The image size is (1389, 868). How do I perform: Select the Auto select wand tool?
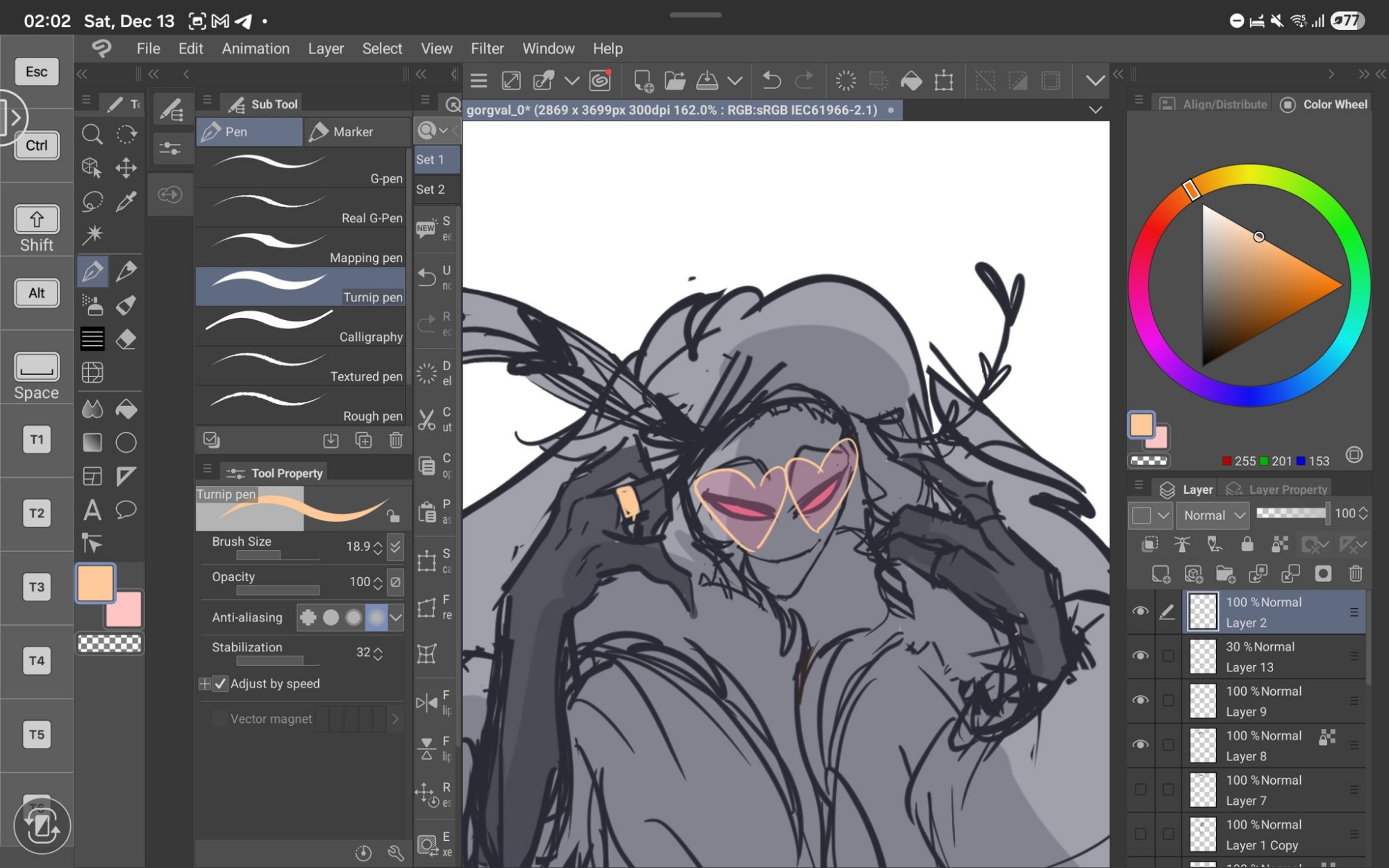tap(92, 235)
